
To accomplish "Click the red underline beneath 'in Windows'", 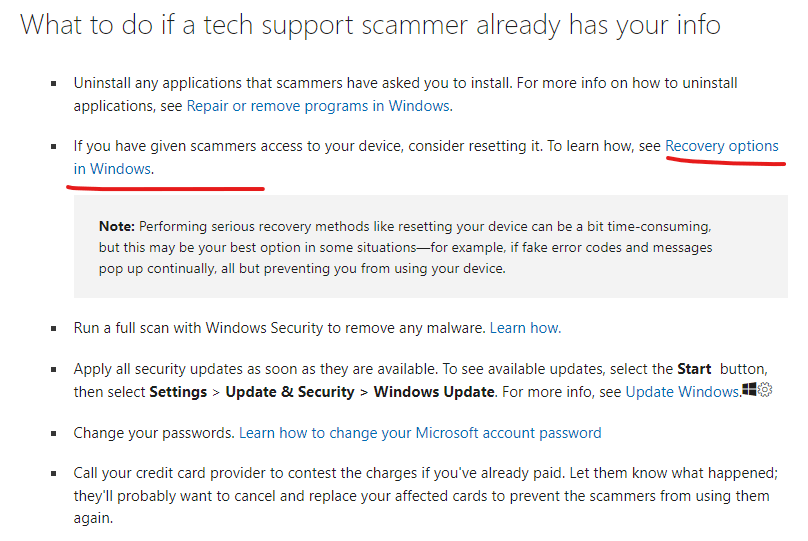I will coord(165,188).
